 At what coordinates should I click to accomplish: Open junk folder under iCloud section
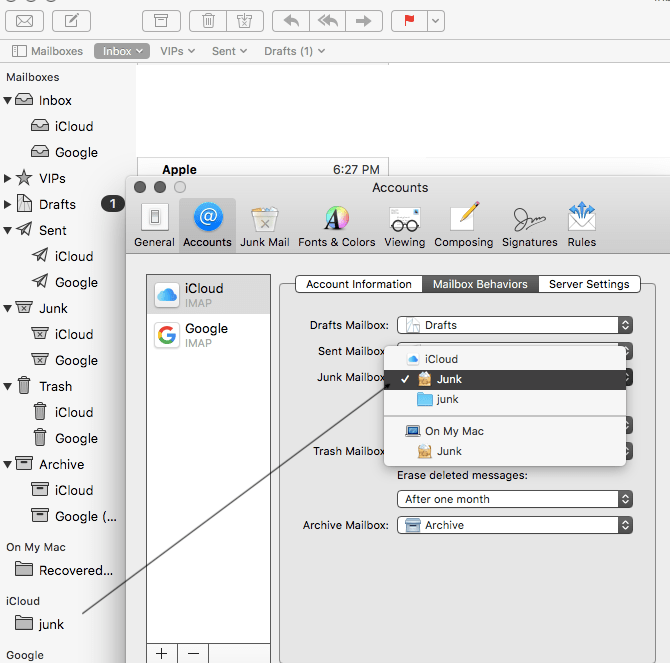pyautogui.click(x=39, y=624)
